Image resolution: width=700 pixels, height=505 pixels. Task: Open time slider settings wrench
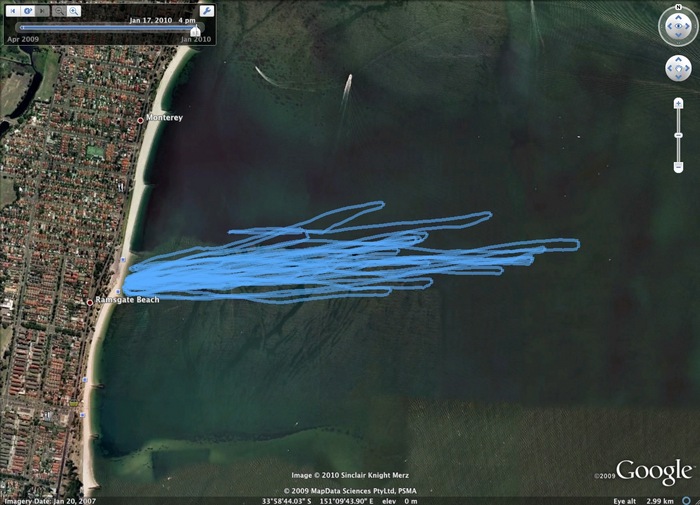click(x=205, y=11)
